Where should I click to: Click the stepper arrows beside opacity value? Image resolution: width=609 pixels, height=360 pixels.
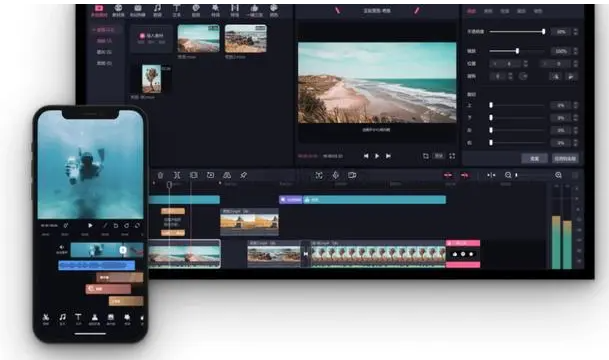point(576,32)
